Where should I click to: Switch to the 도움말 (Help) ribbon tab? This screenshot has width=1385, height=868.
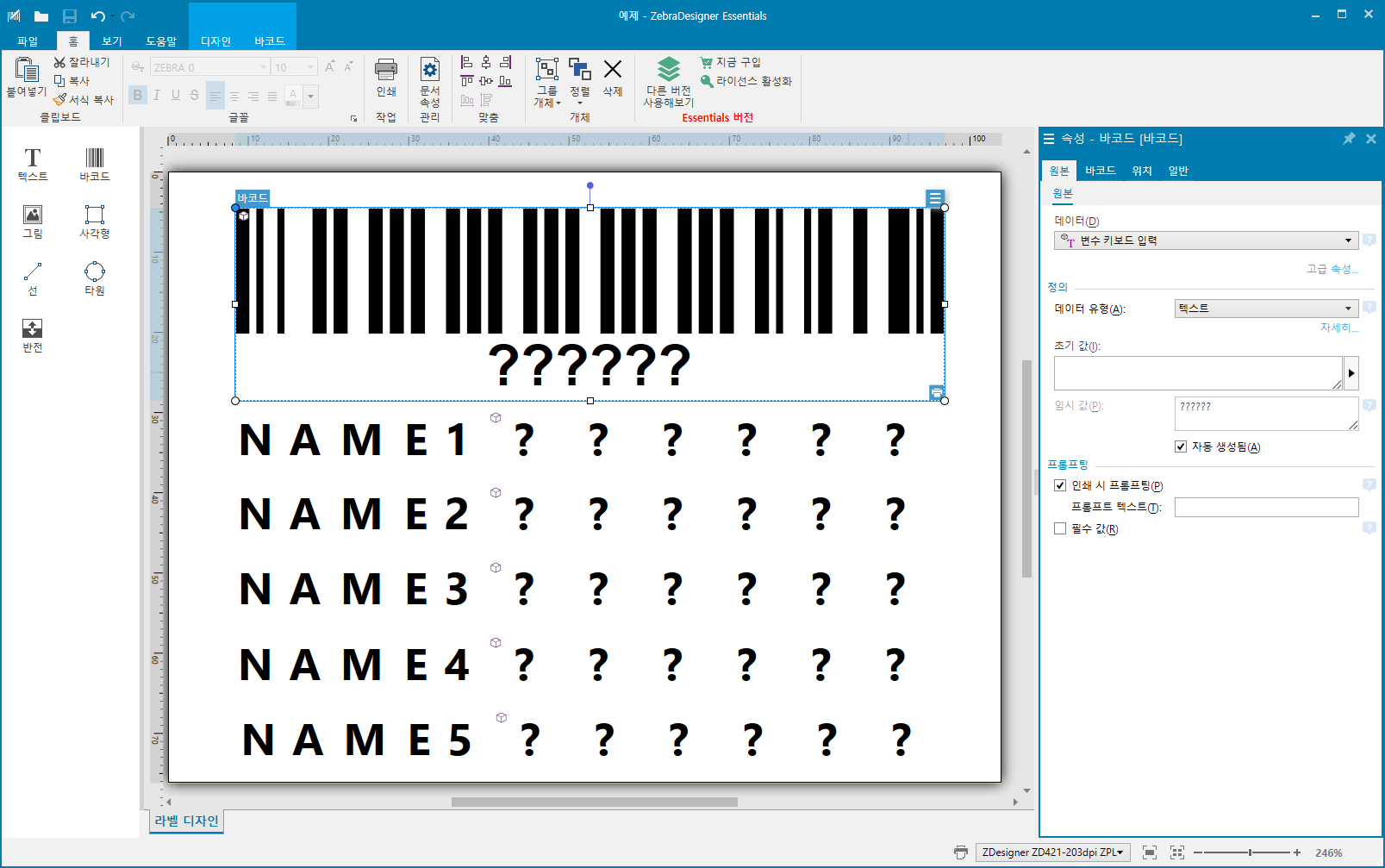pyautogui.click(x=161, y=41)
